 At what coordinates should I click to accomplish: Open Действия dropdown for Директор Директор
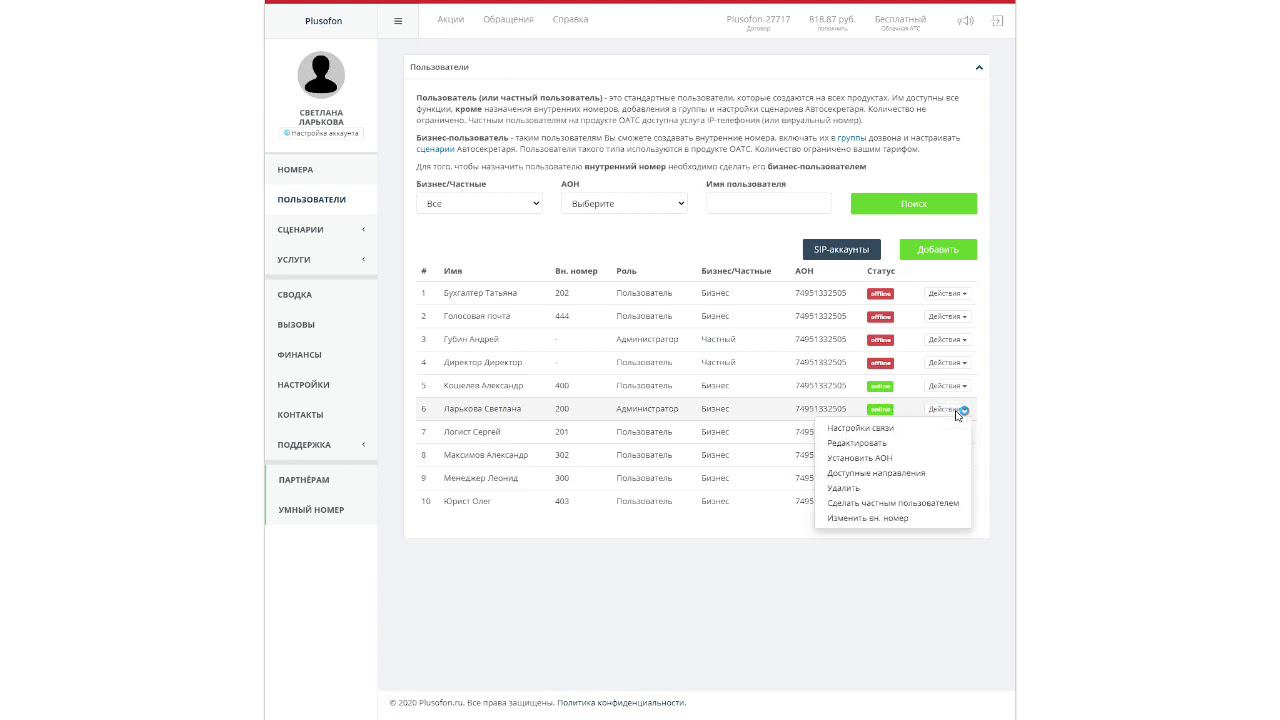[947, 362]
